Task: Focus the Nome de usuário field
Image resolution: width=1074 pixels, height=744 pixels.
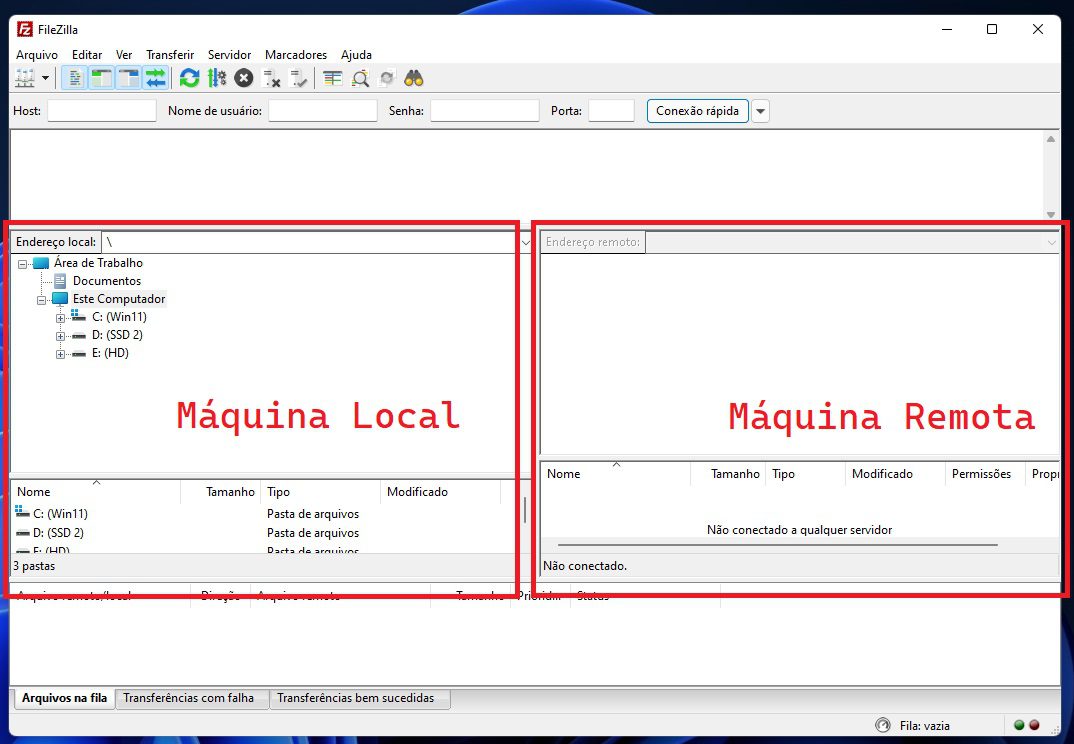Action: pyautogui.click(x=323, y=111)
